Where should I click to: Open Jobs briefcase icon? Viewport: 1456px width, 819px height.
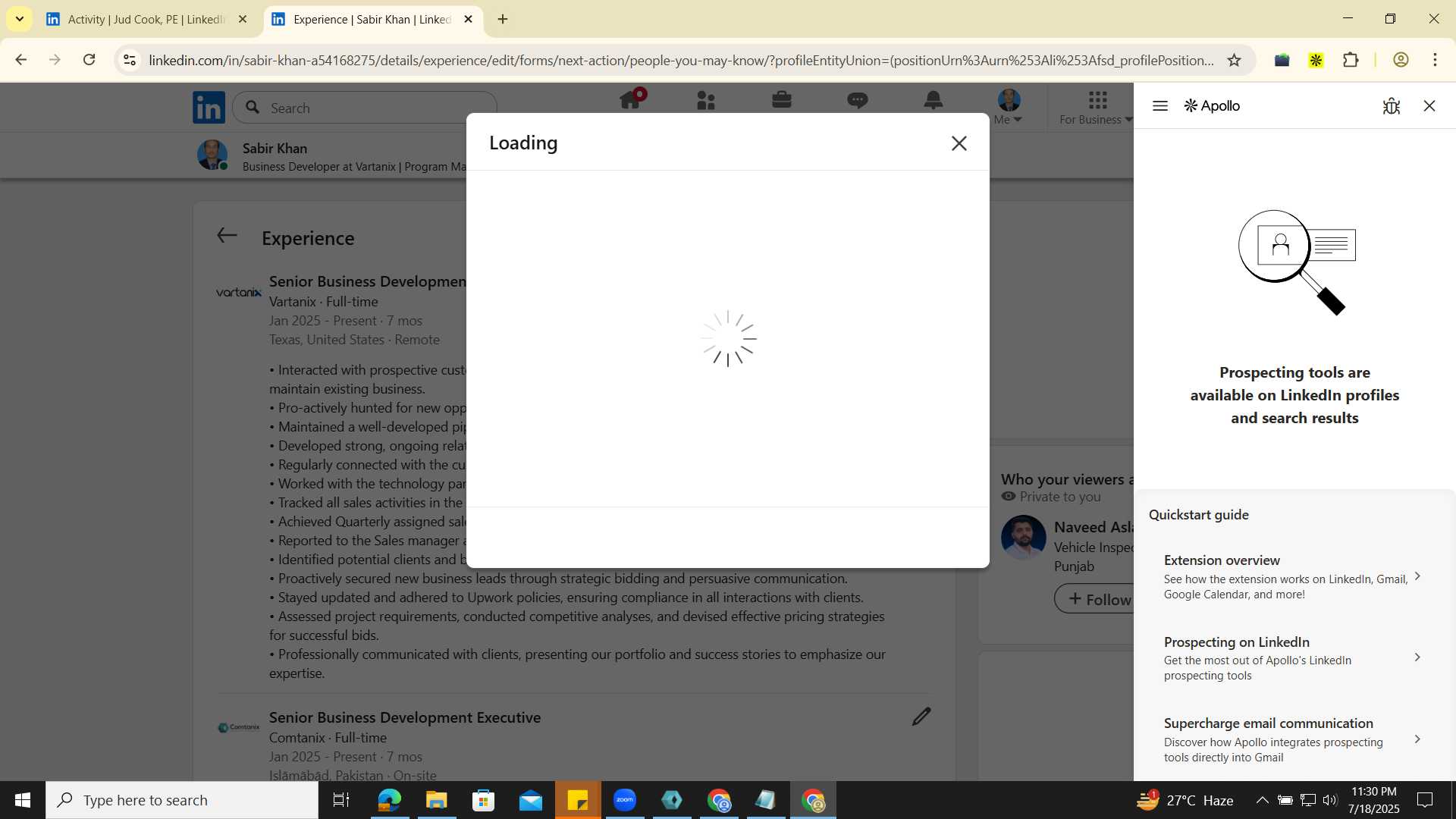pyautogui.click(x=782, y=100)
